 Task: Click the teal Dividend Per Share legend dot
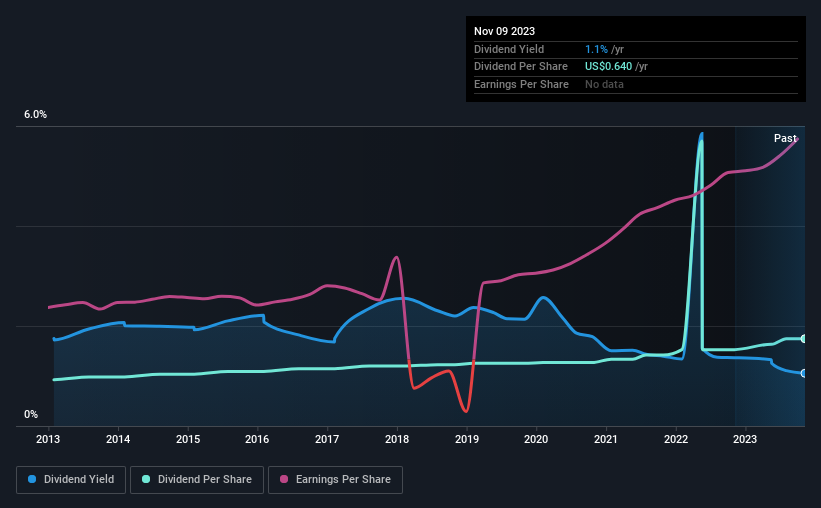tap(146, 479)
